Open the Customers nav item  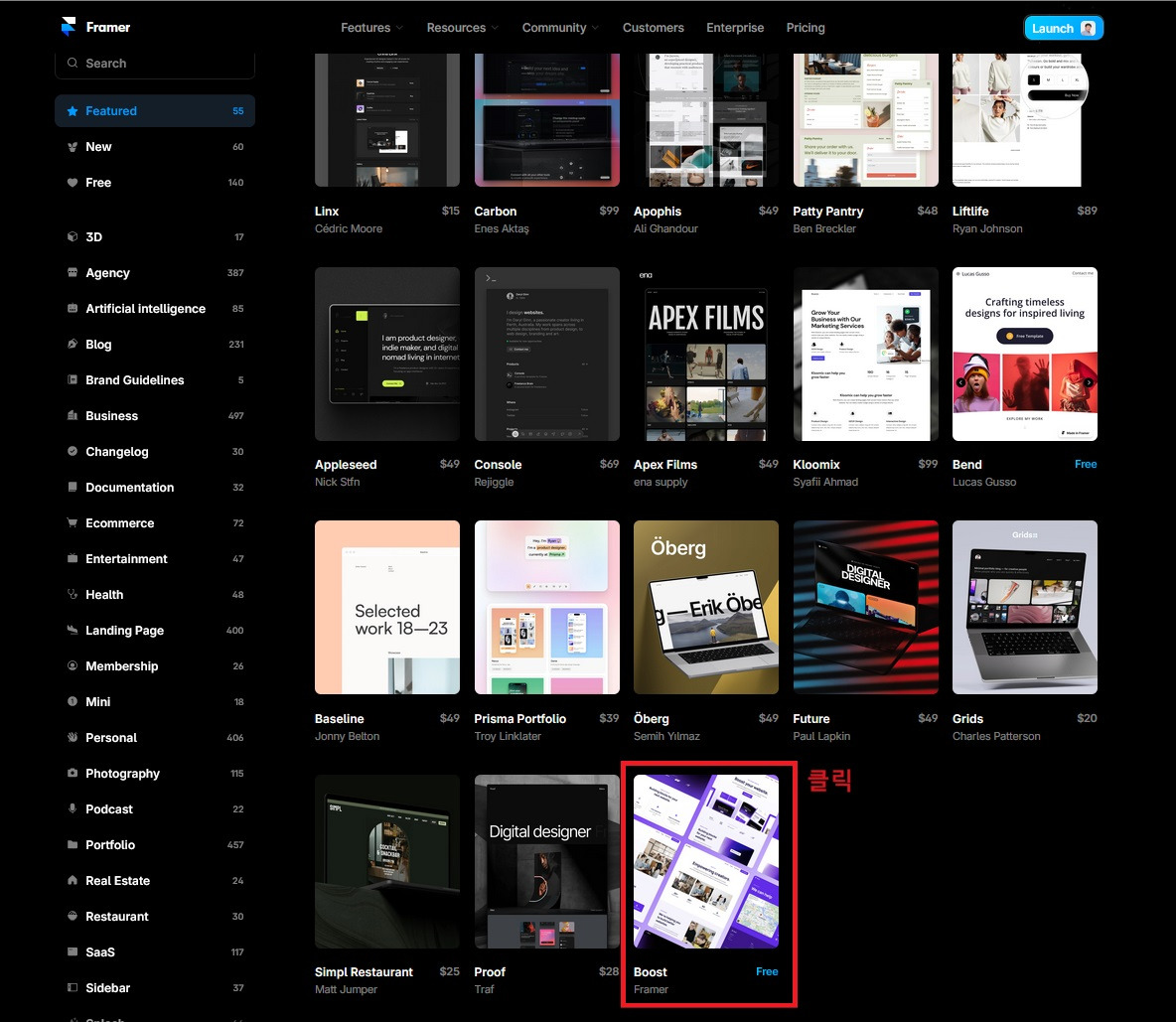654,28
